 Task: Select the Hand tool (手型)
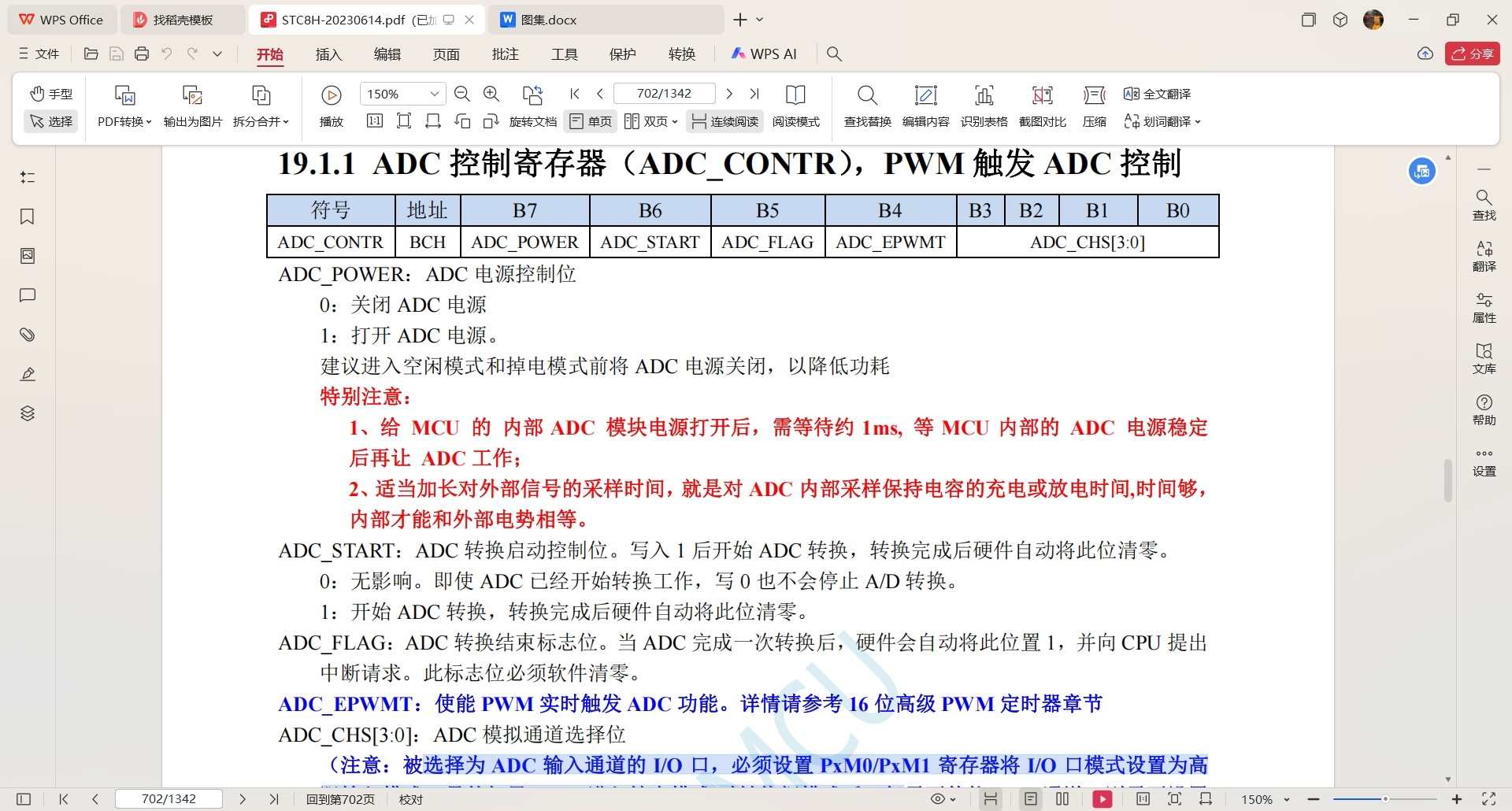(x=51, y=94)
